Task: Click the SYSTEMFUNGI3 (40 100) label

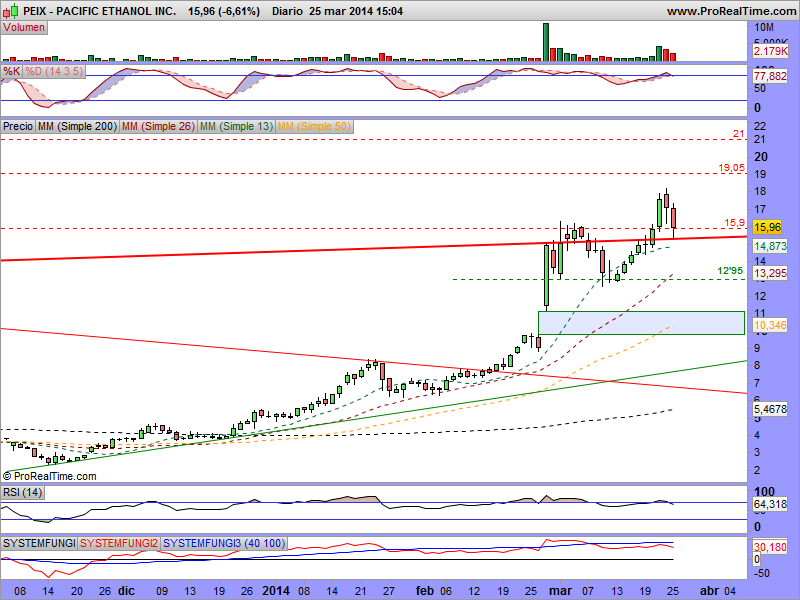Action: tap(224, 543)
